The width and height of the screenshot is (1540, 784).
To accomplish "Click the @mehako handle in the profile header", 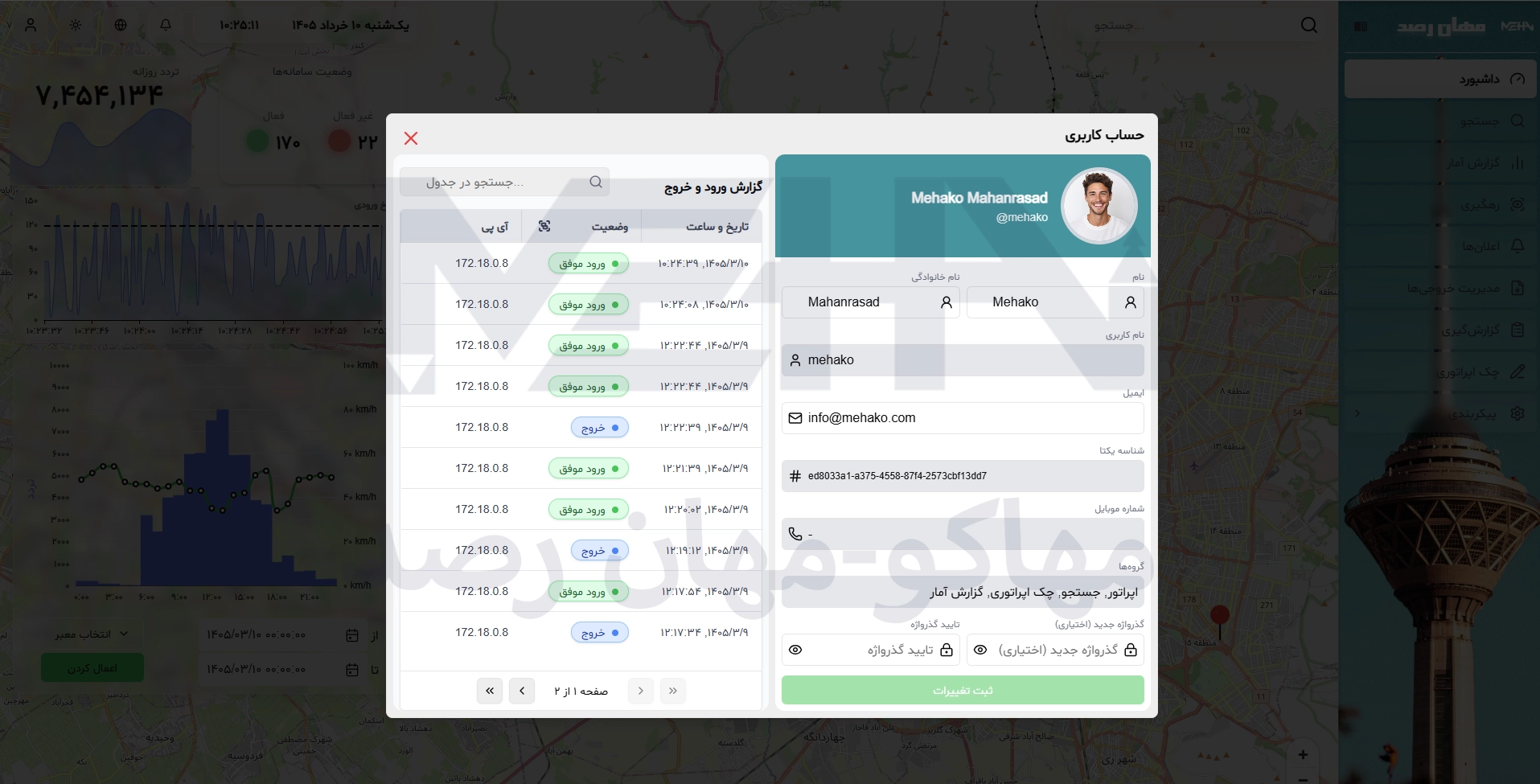I will (x=1021, y=217).
